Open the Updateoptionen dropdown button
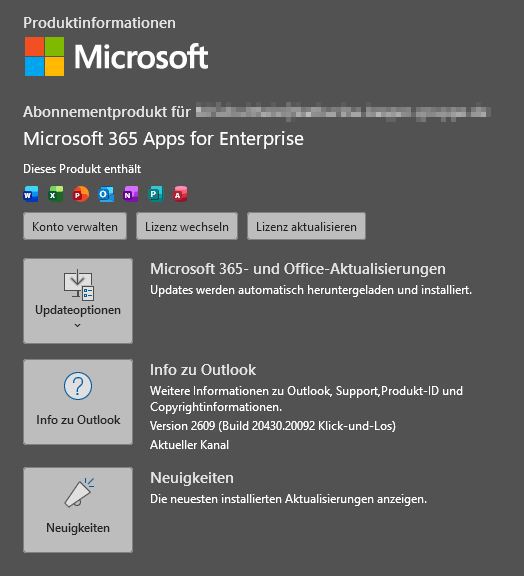This screenshot has height=576, width=524. (x=78, y=301)
